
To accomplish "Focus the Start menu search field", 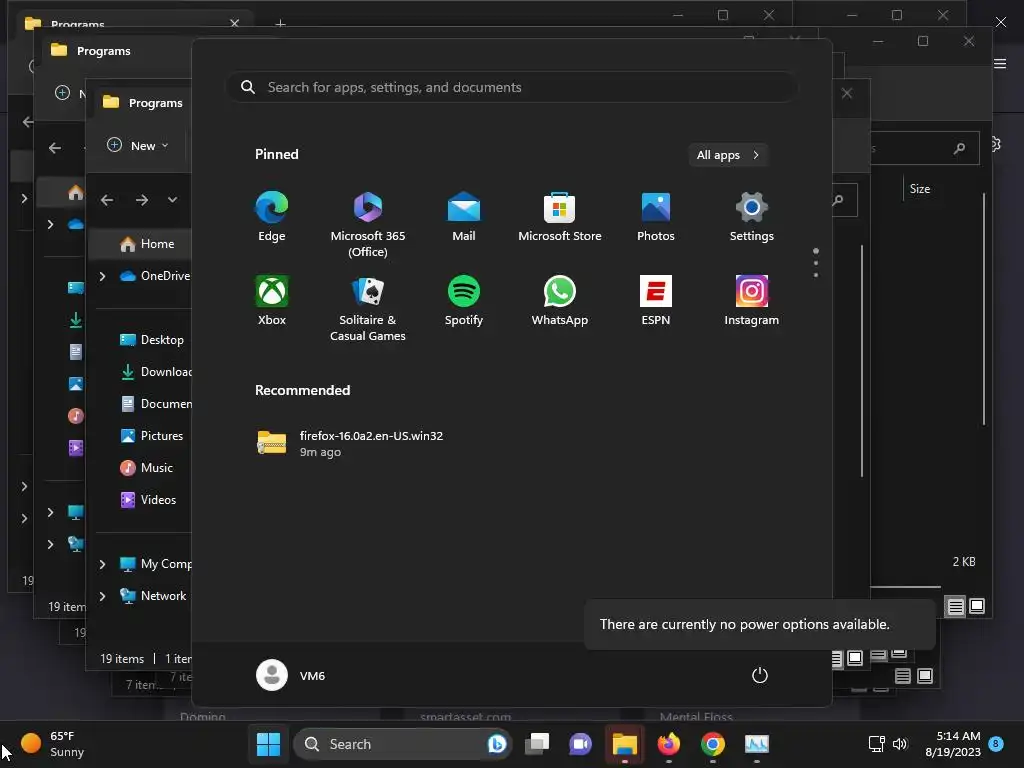I will [x=512, y=87].
